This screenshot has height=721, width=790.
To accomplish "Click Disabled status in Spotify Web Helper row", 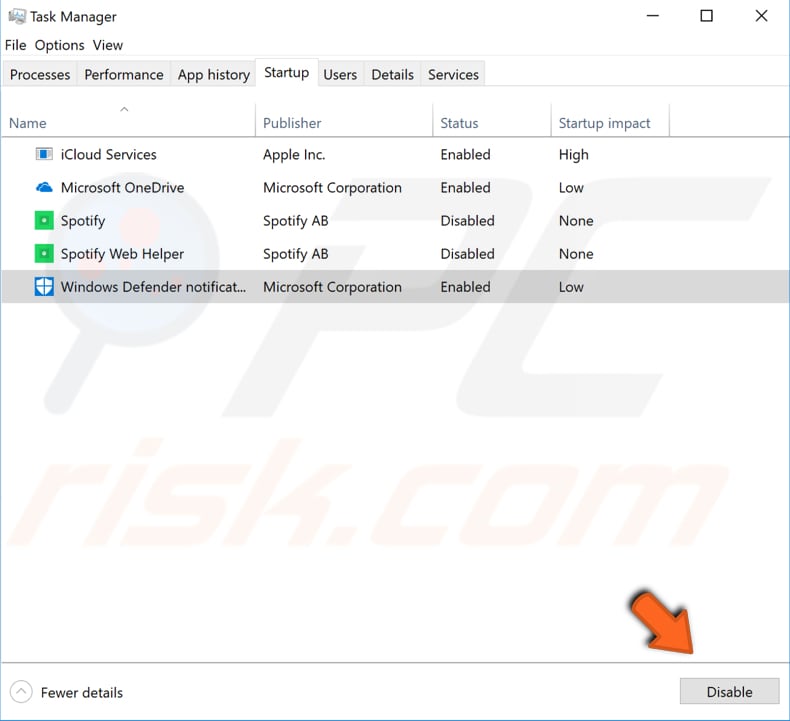I will click(x=467, y=253).
